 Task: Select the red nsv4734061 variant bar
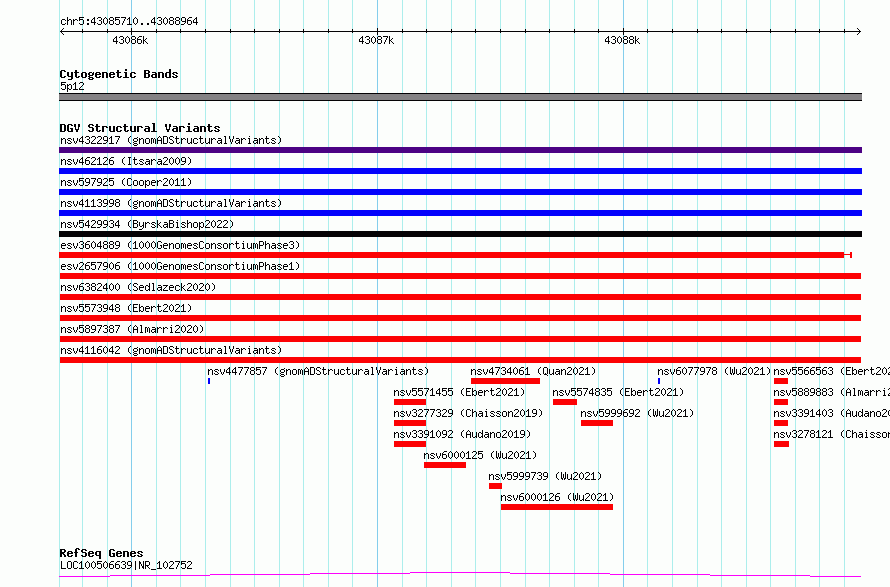(505, 381)
